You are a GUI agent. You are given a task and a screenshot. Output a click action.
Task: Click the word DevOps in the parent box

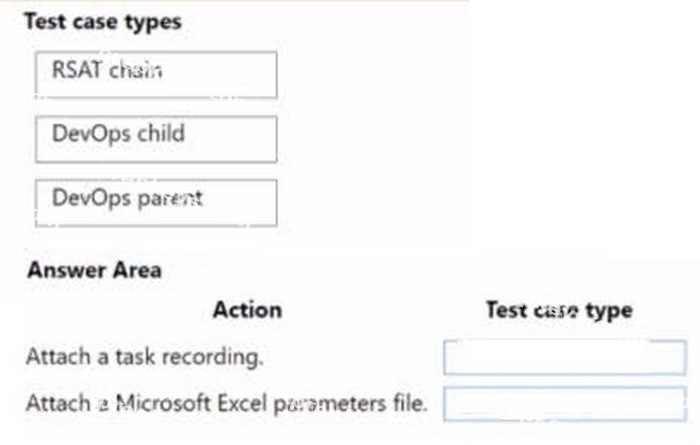coord(92,198)
